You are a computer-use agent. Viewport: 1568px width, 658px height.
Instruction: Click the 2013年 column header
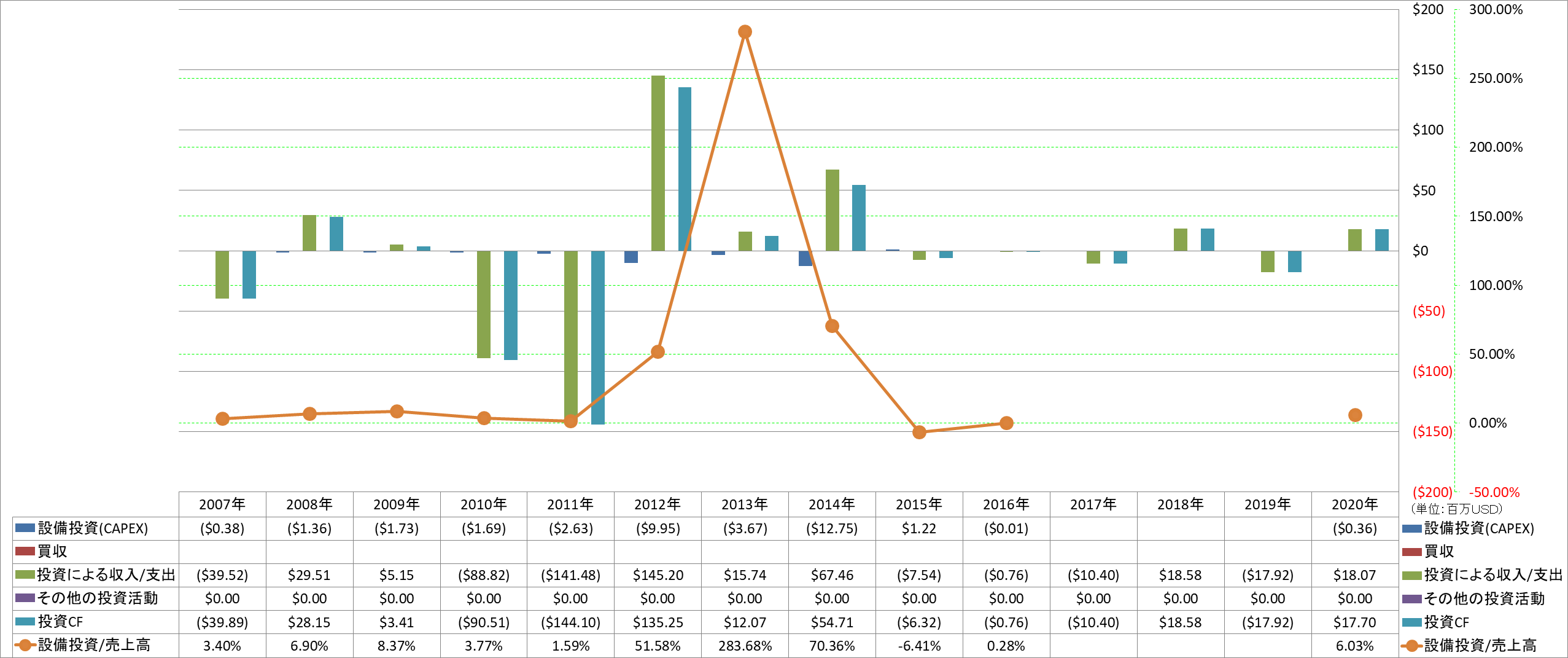(x=745, y=504)
